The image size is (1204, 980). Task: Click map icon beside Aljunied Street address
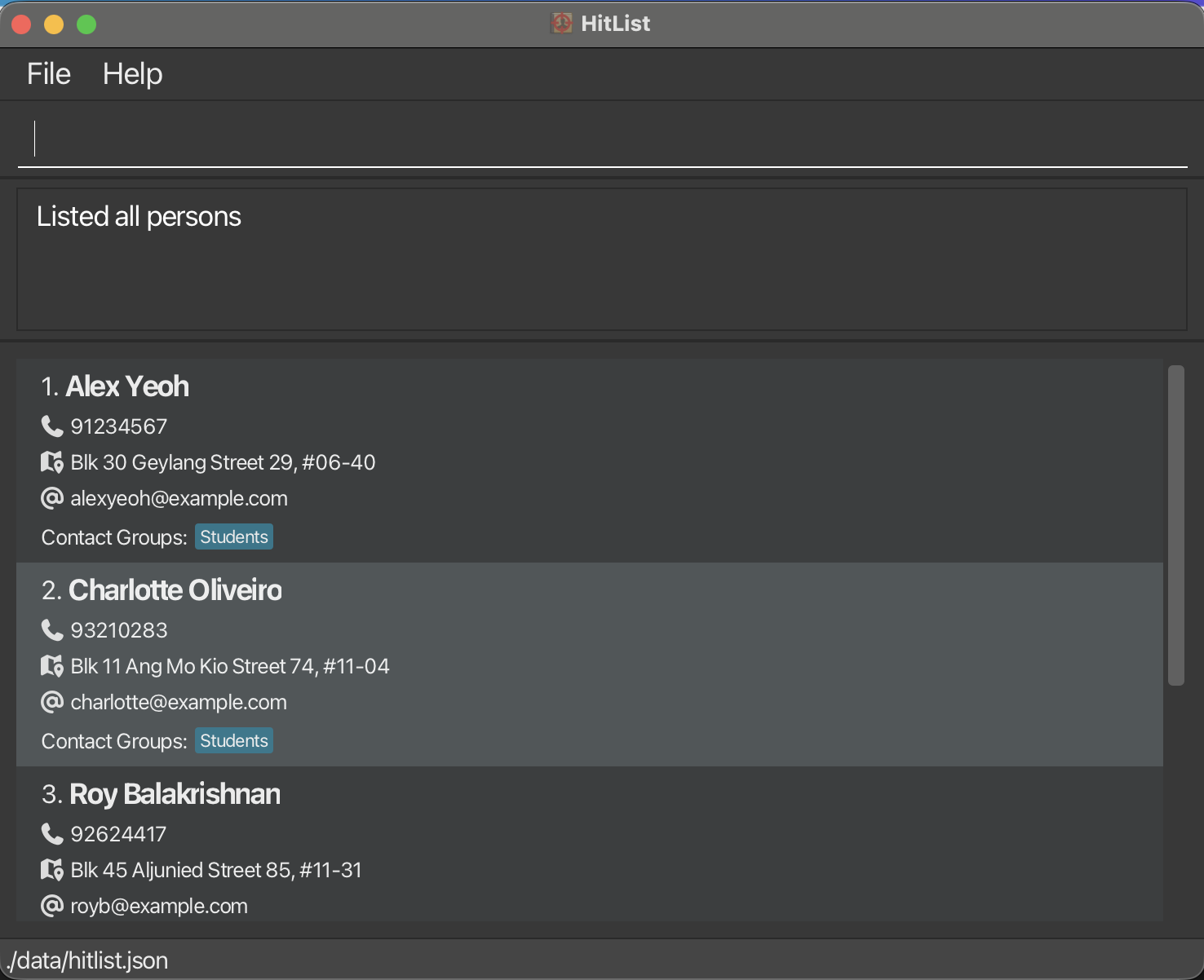pos(52,870)
